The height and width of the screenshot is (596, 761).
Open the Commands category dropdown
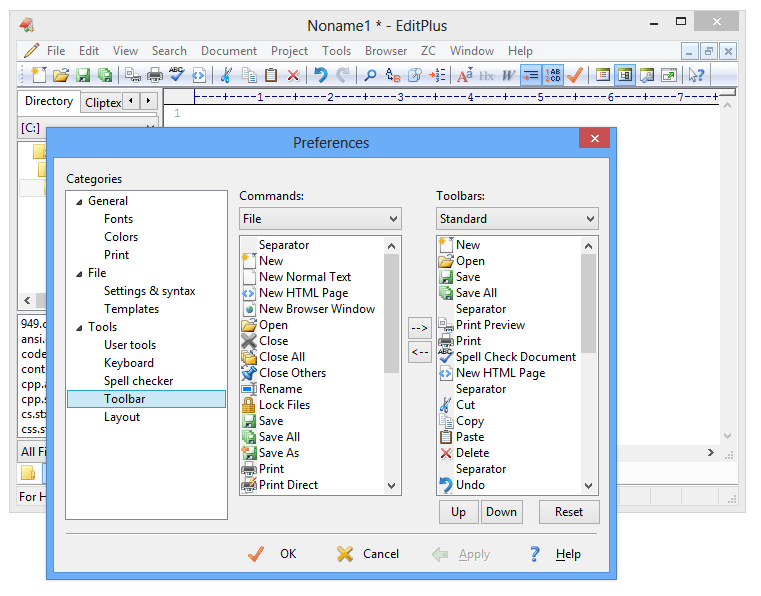(320, 219)
